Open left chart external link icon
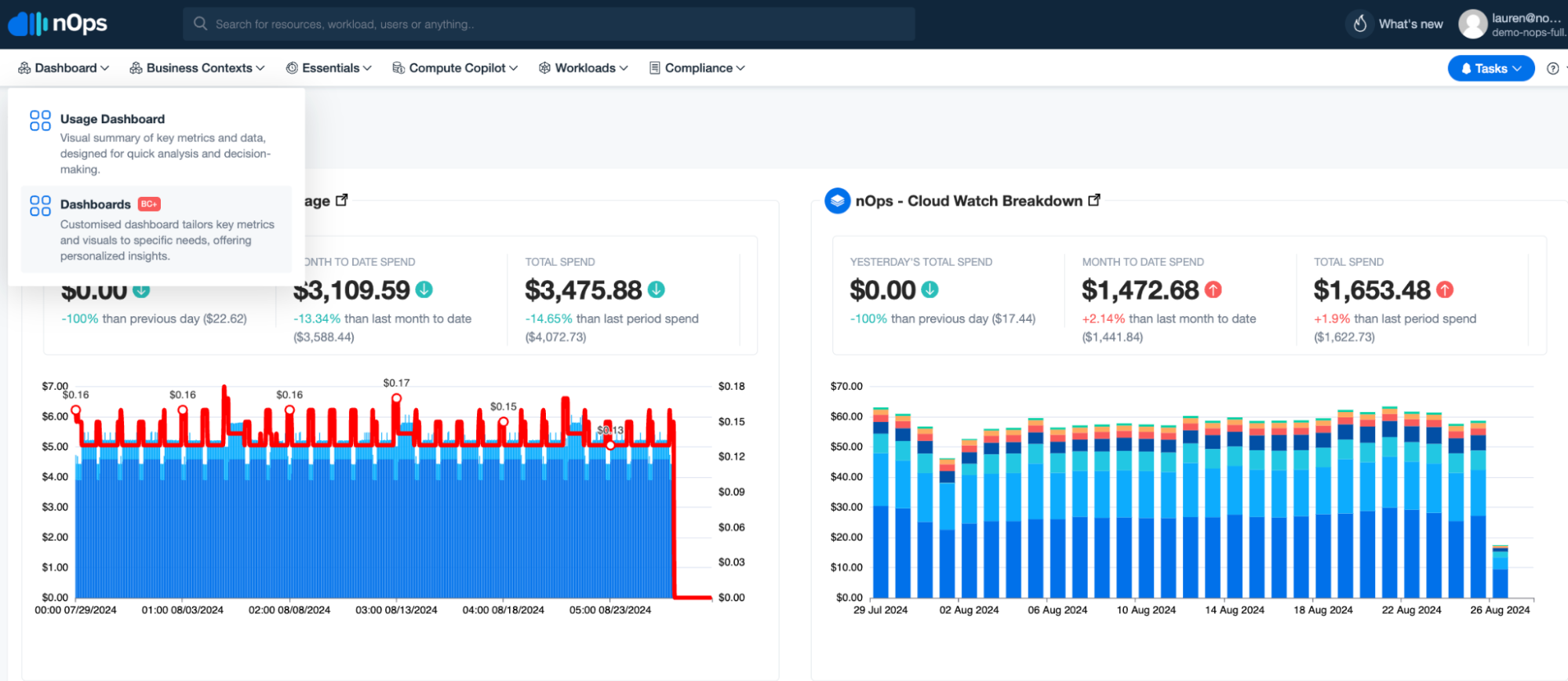 click(x=341, y=200)
